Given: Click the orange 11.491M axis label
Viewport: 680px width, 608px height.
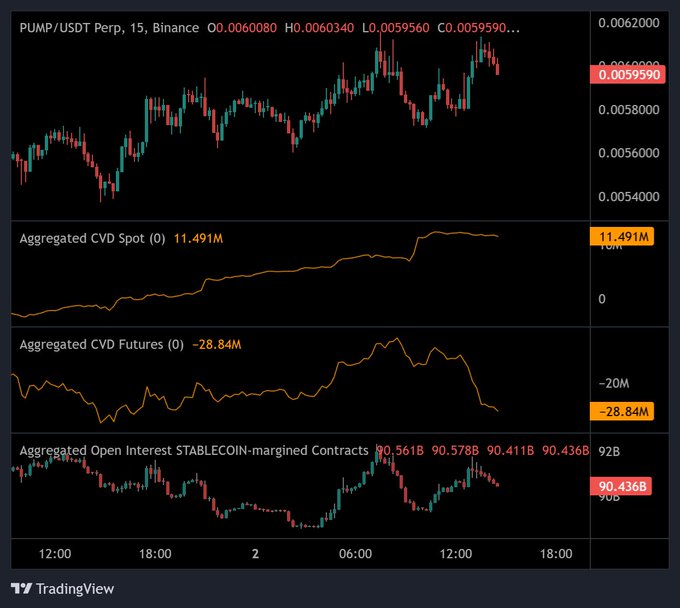Looking at the screenshot, I should coord(622,237).
